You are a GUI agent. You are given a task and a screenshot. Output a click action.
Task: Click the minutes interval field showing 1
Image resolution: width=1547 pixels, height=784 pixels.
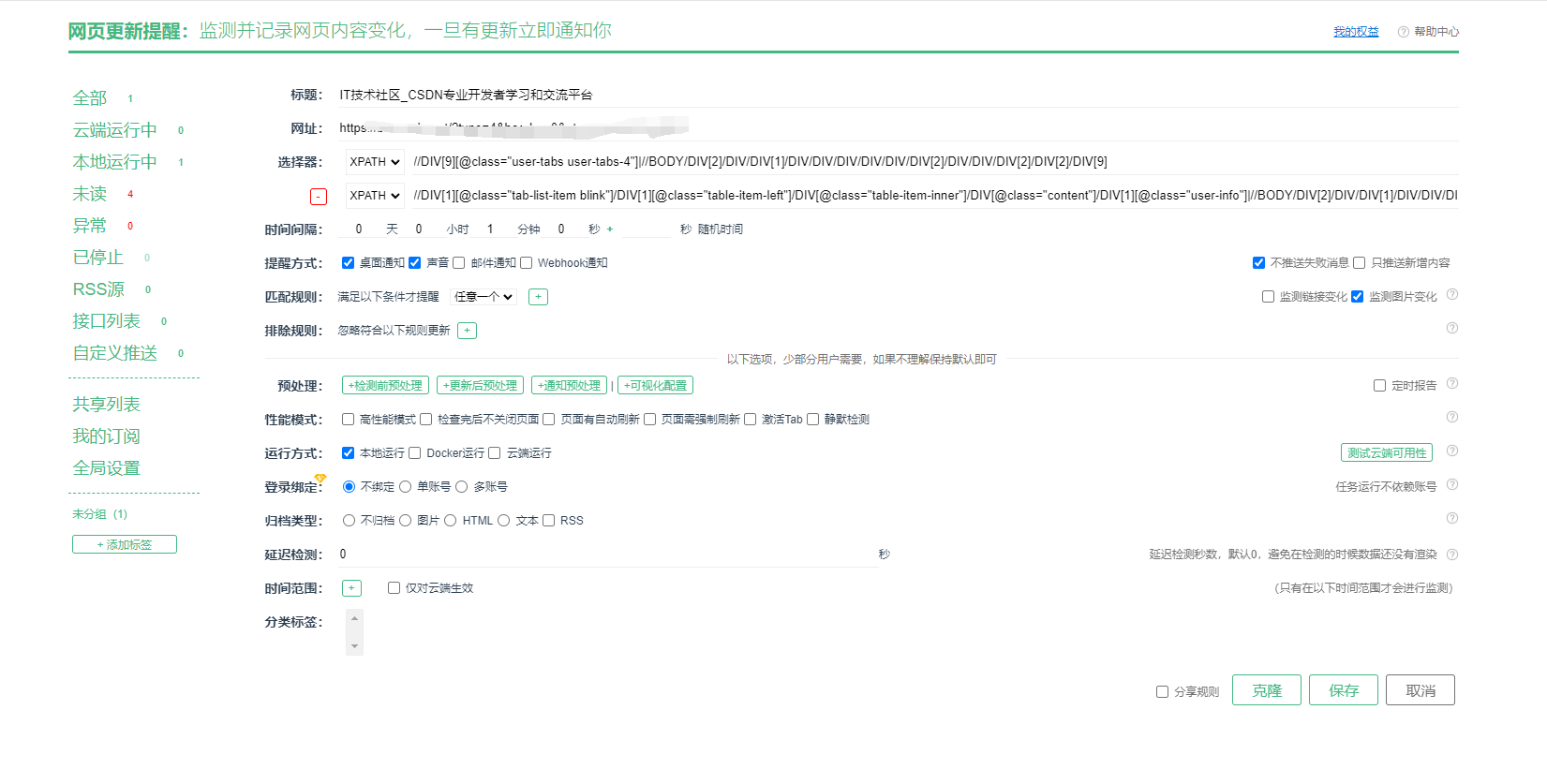[x=490, y=229]
